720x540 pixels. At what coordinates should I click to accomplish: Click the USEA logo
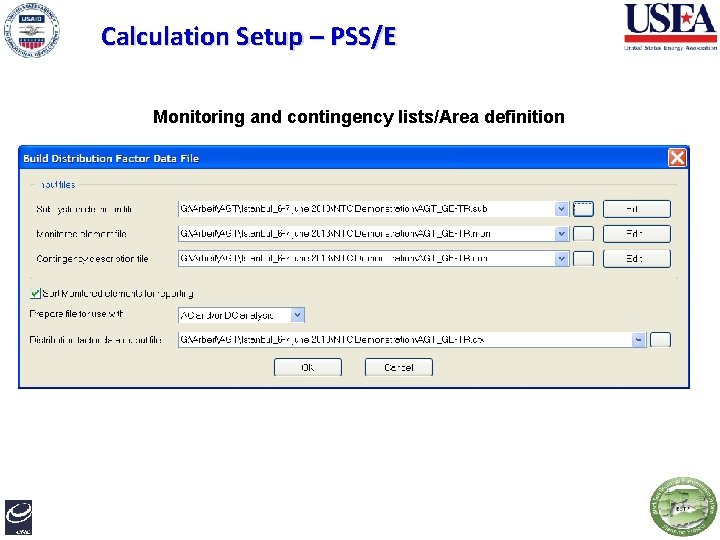pyautogui.click(x=670, y=27)
